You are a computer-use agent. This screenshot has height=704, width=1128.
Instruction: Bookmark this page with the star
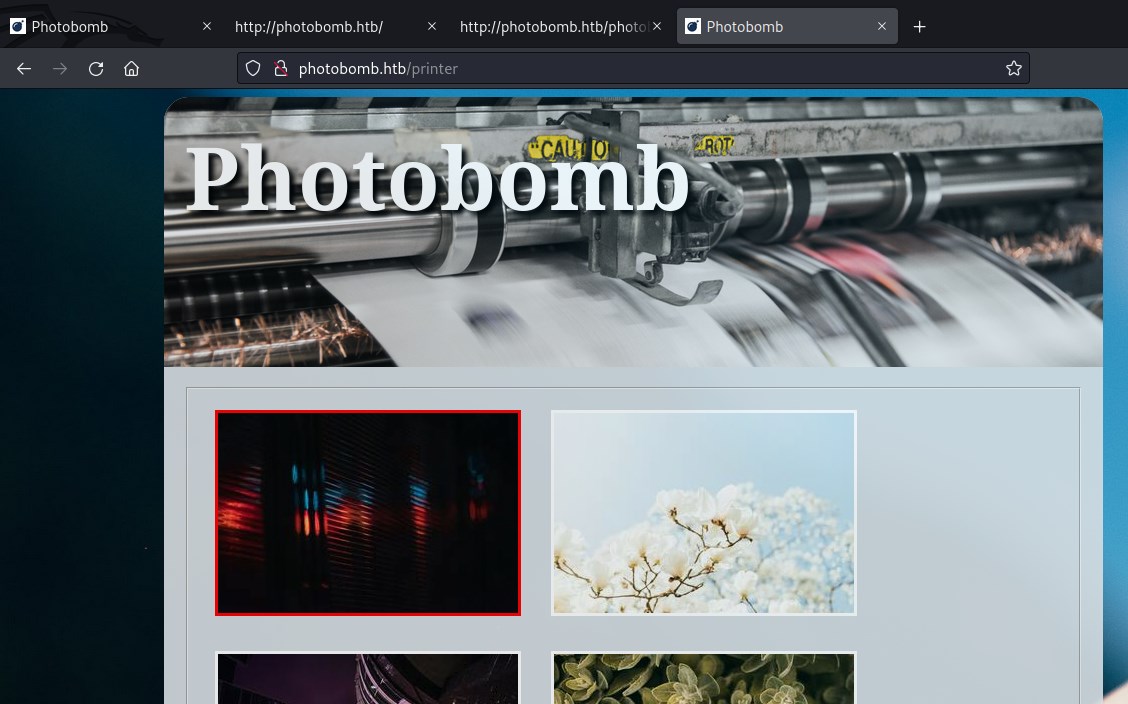1013,68
